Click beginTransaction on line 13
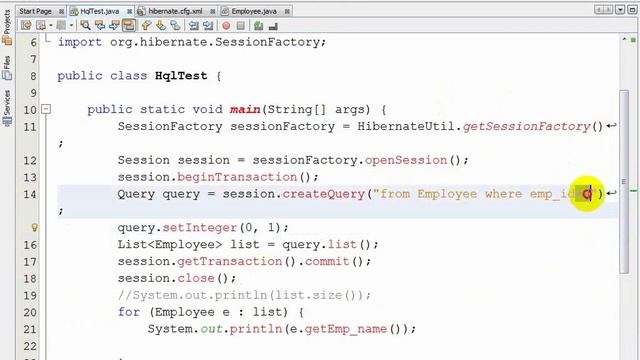 pos(237,177)
